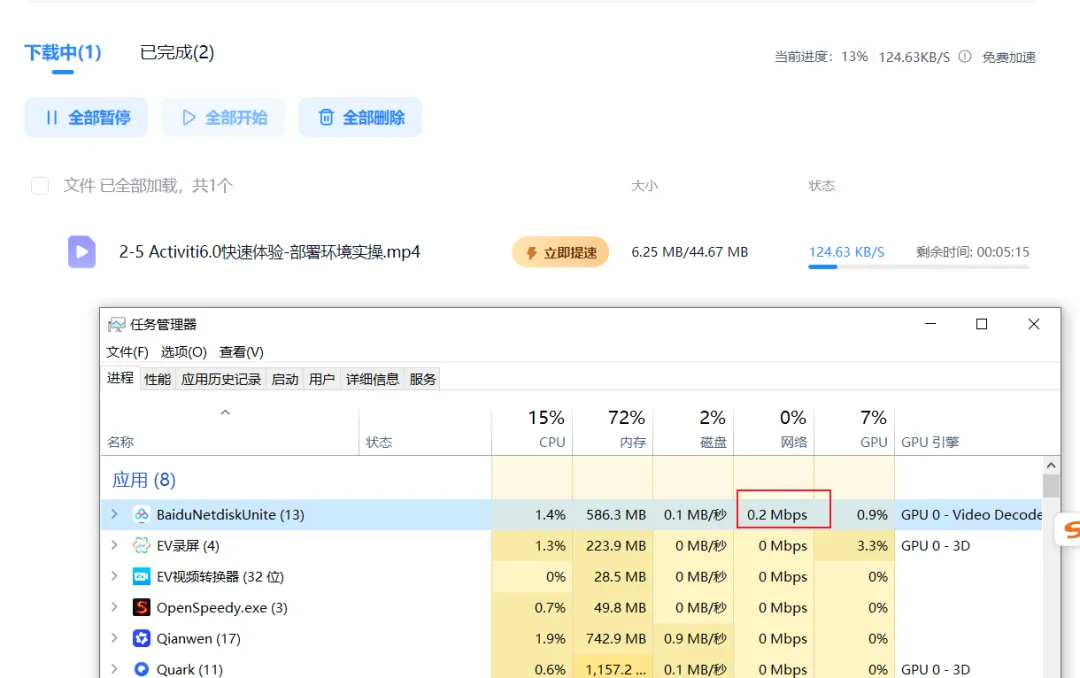Sort processes by 内存 column
The image size is (1080, 678).
tap(613, 430)
